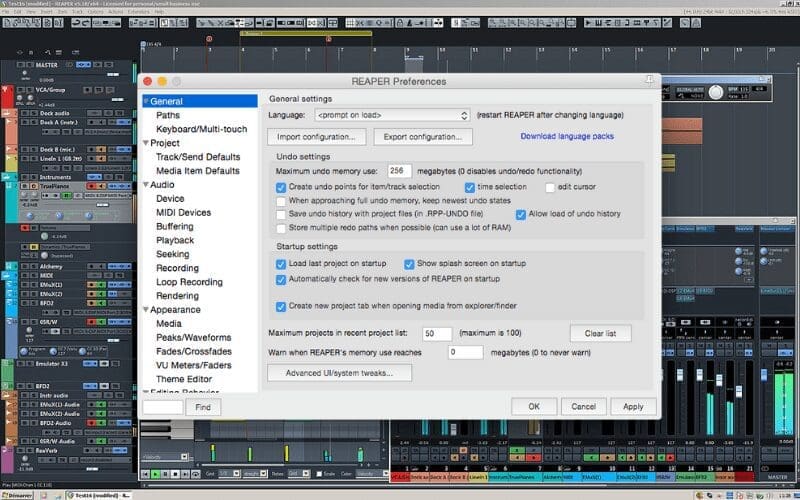Toggle Allow load of undo history
800x500 pixels.
[520, 214]
